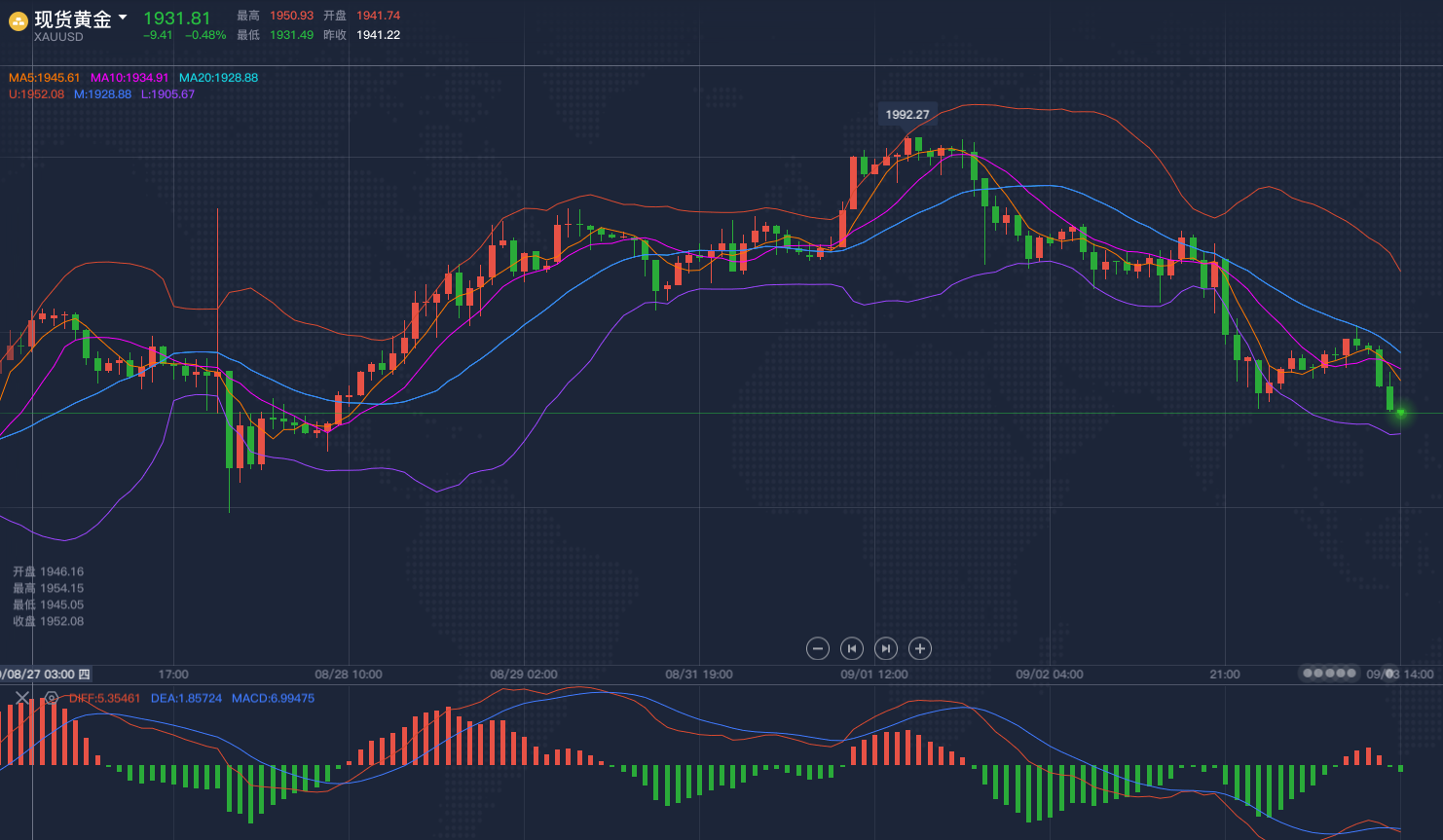Click the XAUUSD ticker text
Viewport: 1443px width, 840px height.
tap(58, 37)
